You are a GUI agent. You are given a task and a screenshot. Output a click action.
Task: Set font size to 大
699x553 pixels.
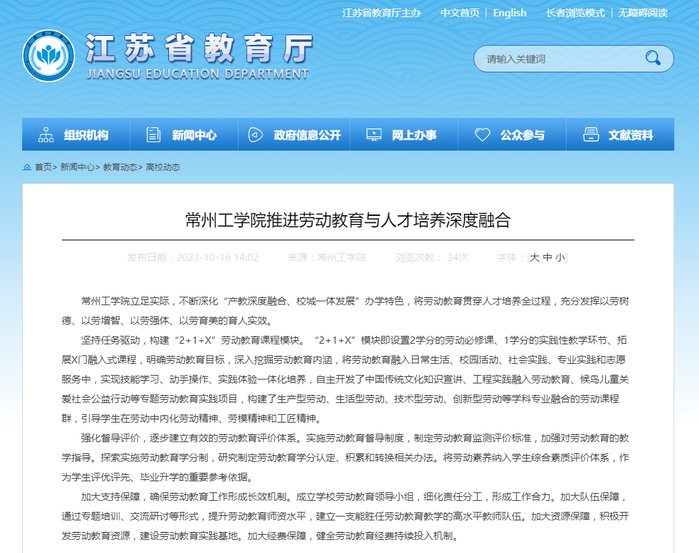coord(535,257)
